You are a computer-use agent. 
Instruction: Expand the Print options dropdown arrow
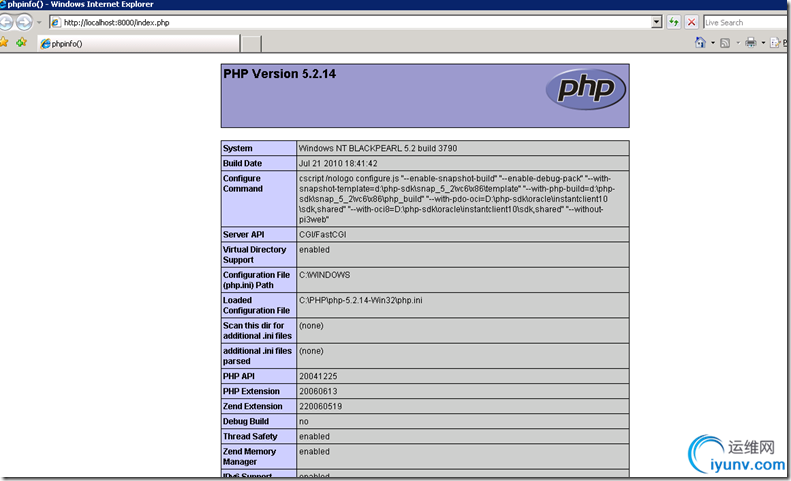[763, 43]
